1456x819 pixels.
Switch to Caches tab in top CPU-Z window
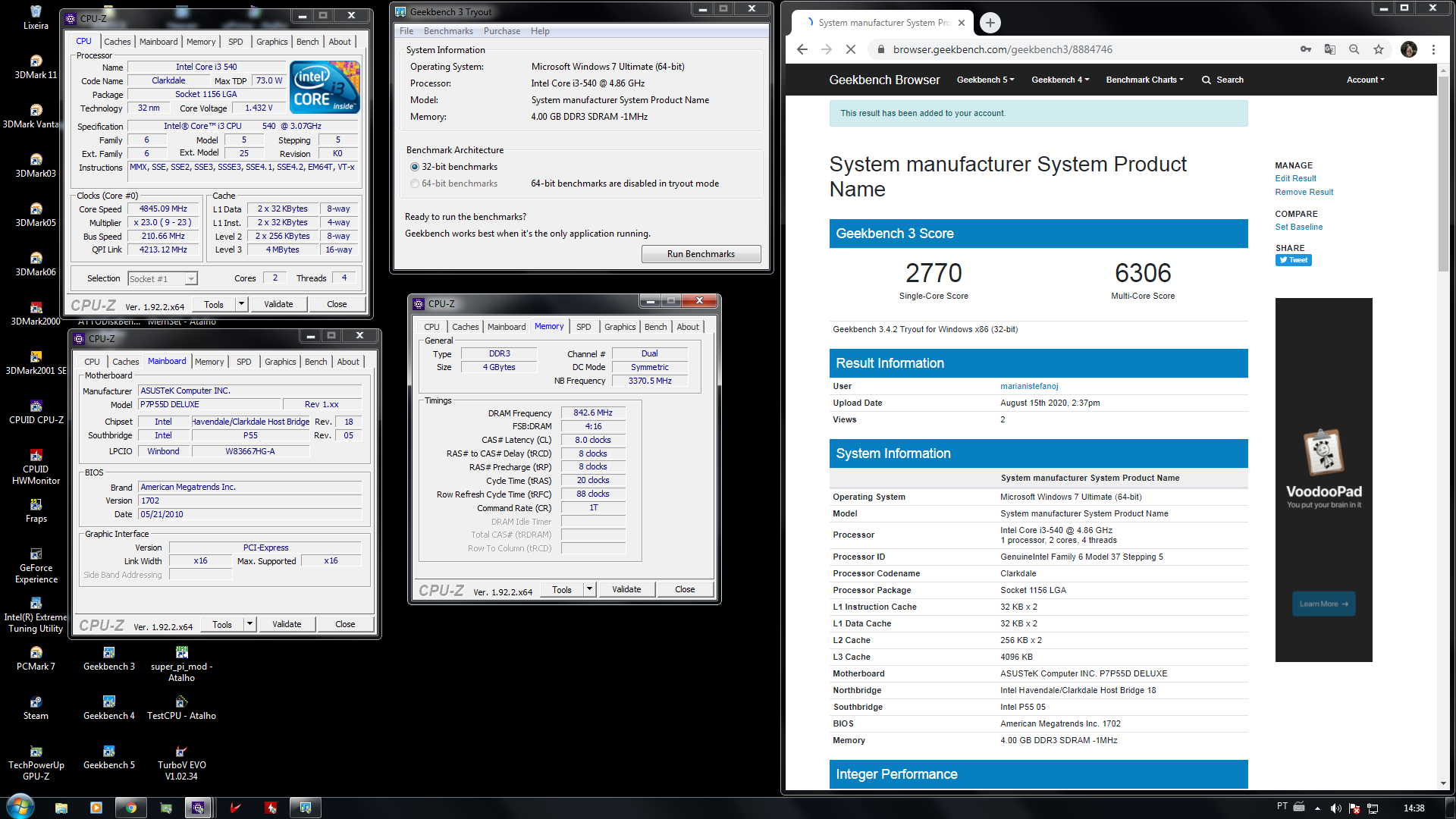(x=118, y=42)
